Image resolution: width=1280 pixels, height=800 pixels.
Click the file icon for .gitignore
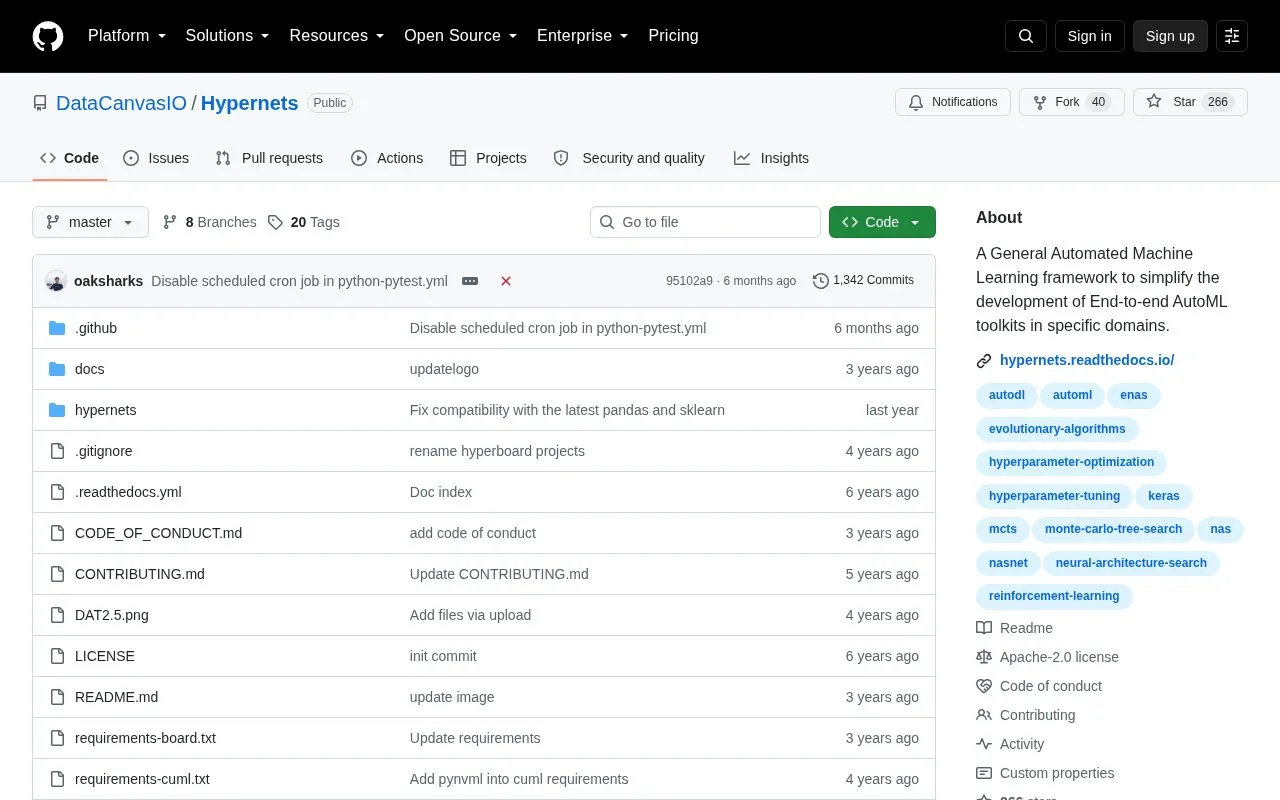click(x=57, y=451)
